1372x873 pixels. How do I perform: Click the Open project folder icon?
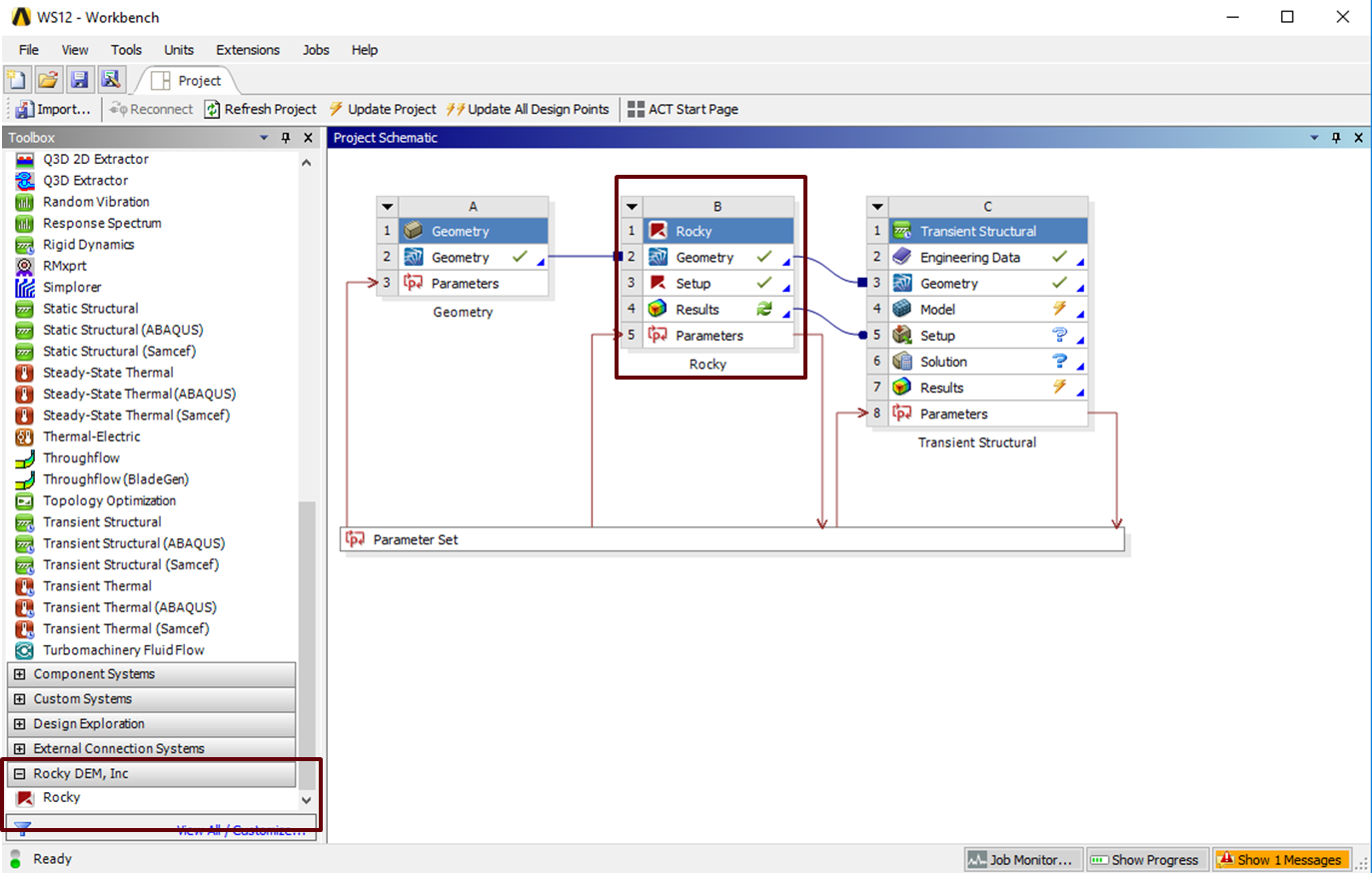pyautogui.click(x=48, y=80)
